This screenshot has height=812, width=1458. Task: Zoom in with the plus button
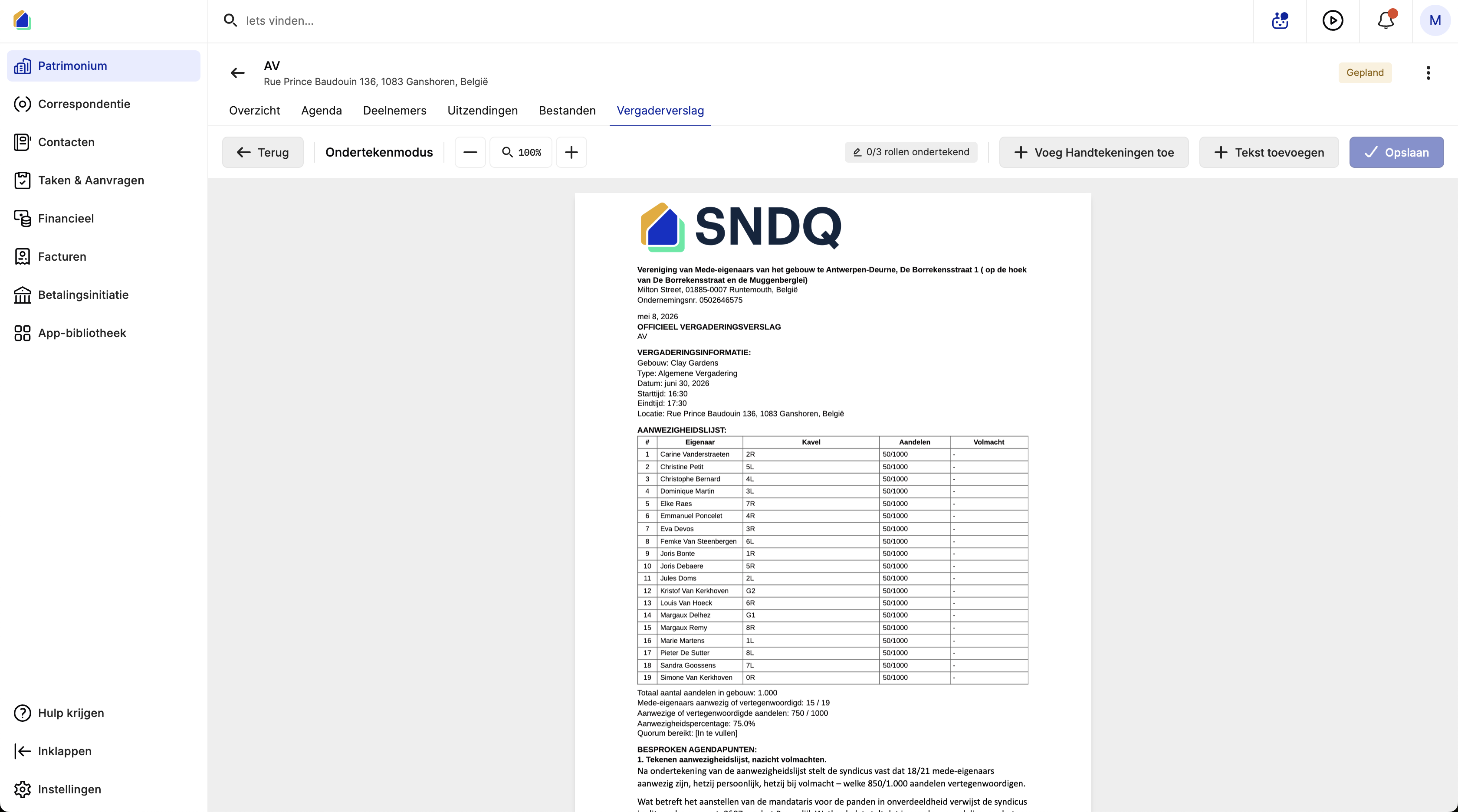571,152
